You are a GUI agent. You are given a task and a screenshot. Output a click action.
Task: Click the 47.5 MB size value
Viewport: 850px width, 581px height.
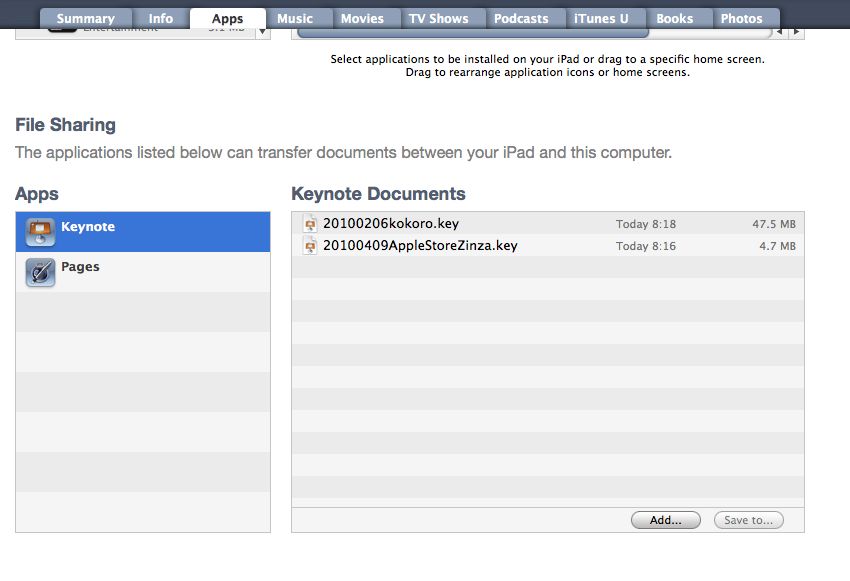click(774, 224)
